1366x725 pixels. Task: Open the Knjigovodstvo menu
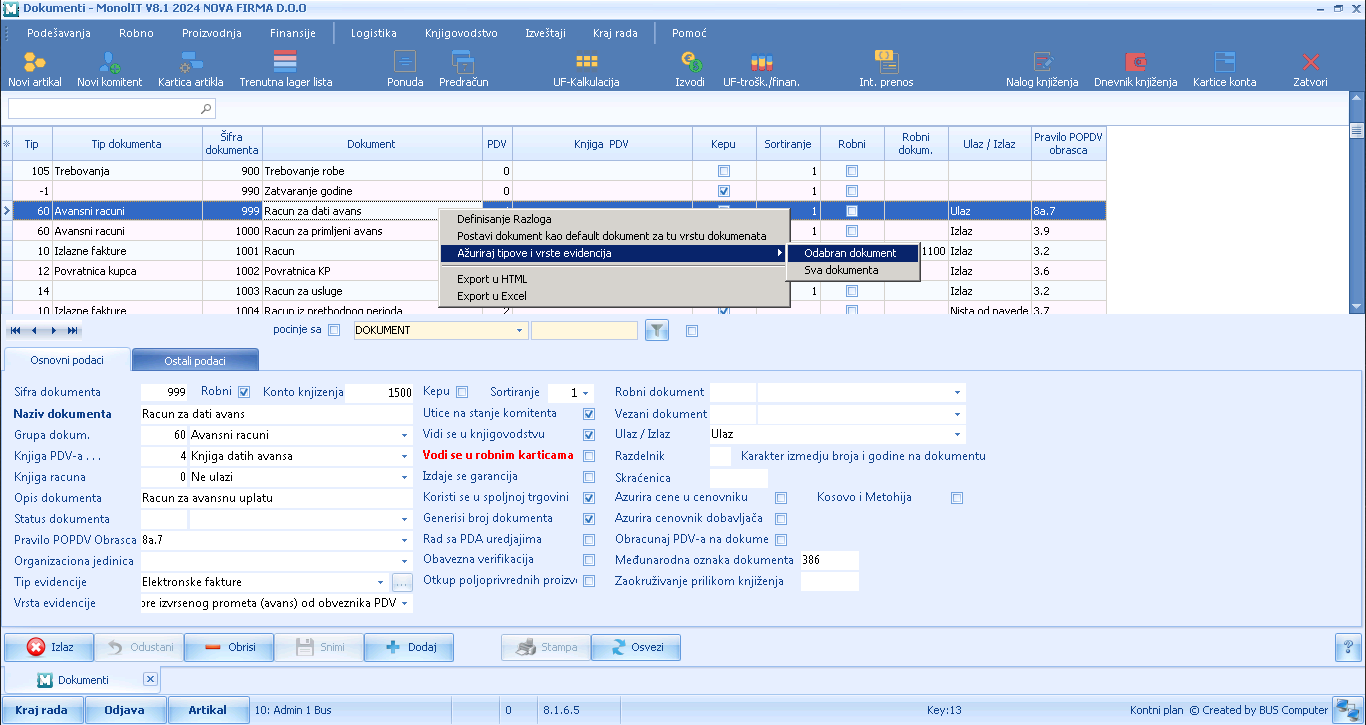(461, 33)
